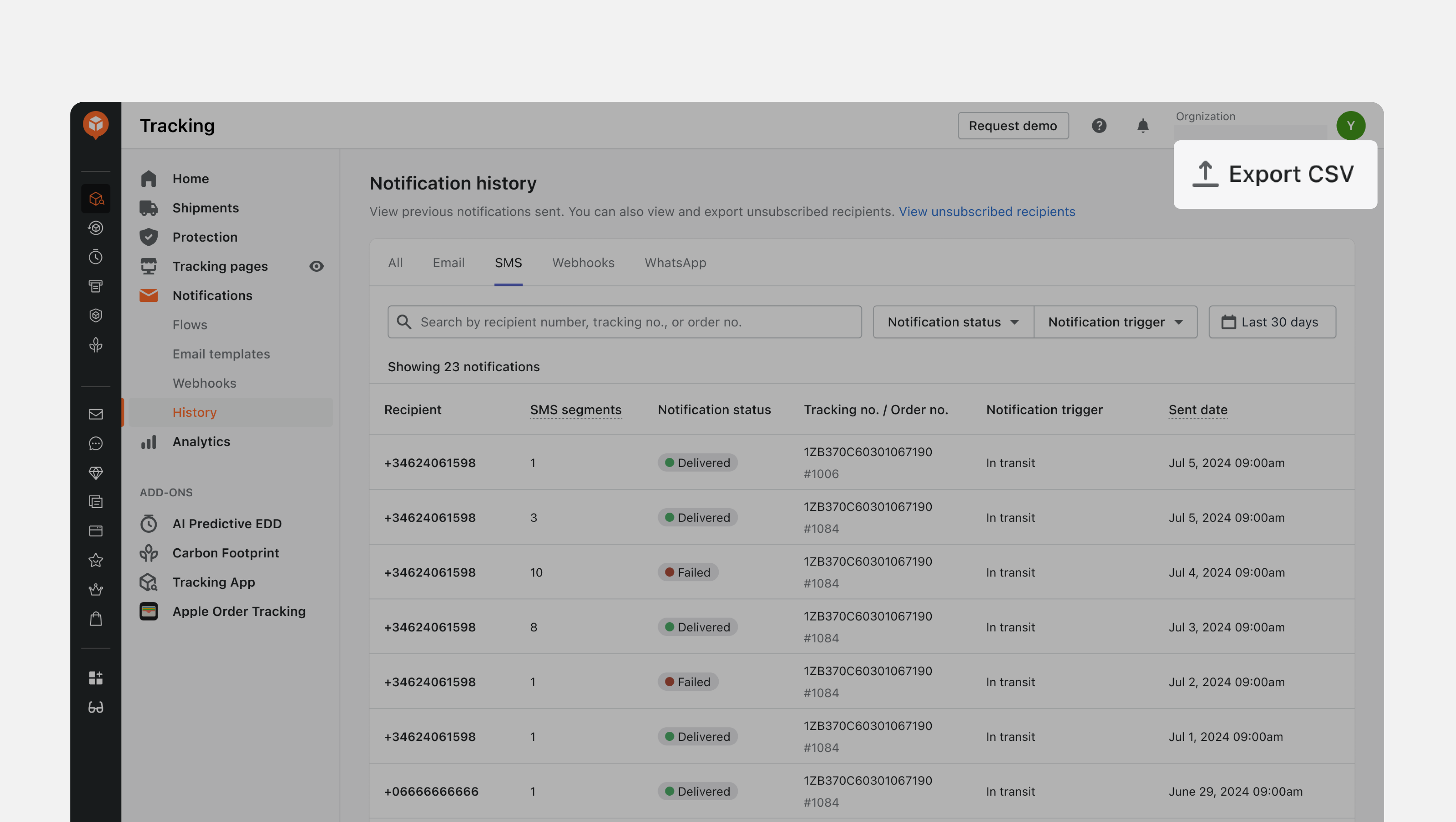Click the upload arrow icon of Export CSV
This screenshot has height=822, width=1456.
(1205, 174)
